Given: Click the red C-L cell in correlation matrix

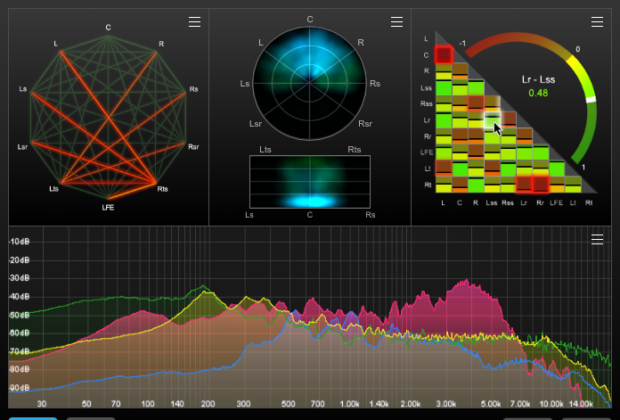Looking at the screenshot, I should tap(443, 55).
